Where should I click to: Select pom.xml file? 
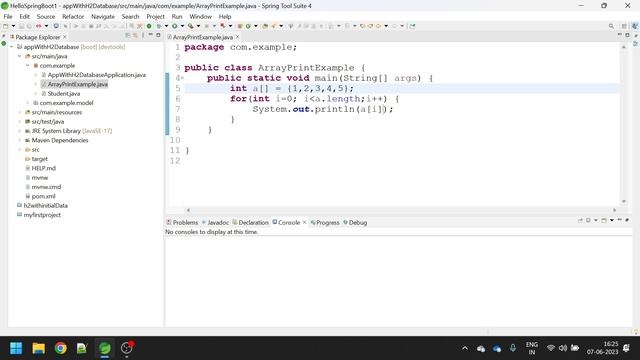[x=43, y=196]
